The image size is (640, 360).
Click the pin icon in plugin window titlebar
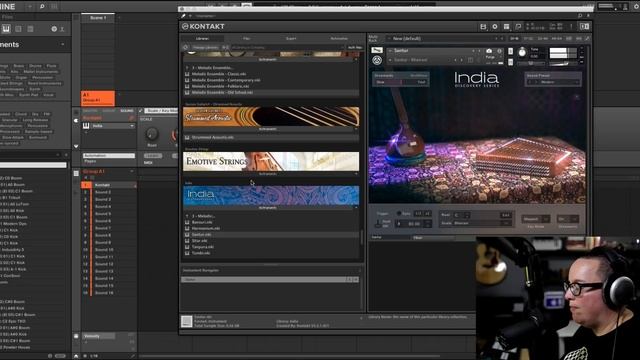tap(184, 16)
